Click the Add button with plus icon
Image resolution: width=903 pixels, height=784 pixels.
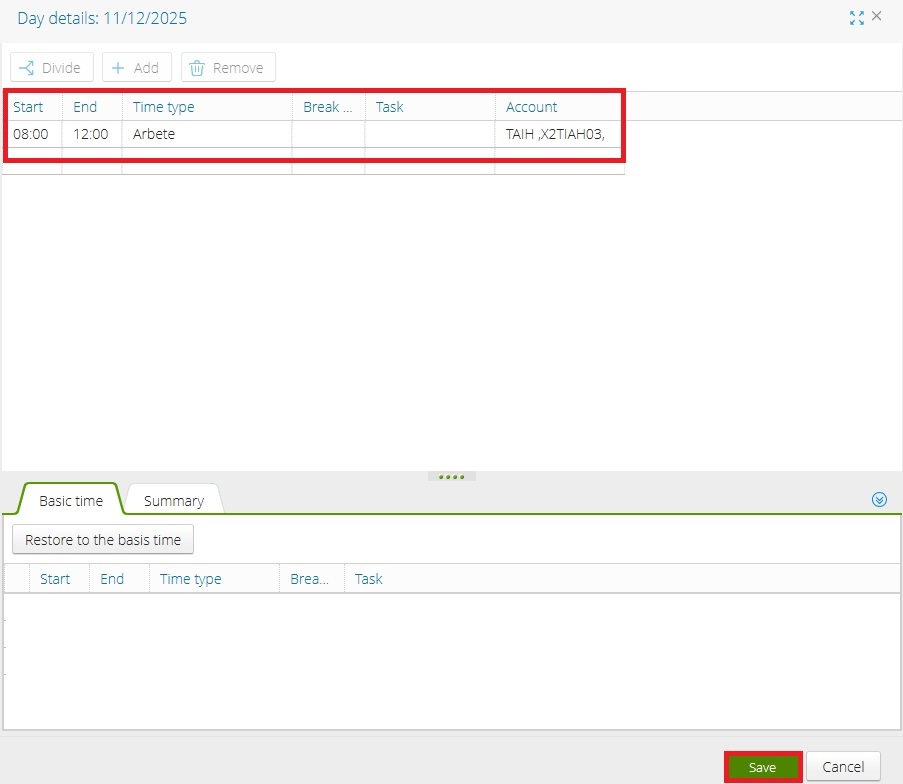[136, 68]
